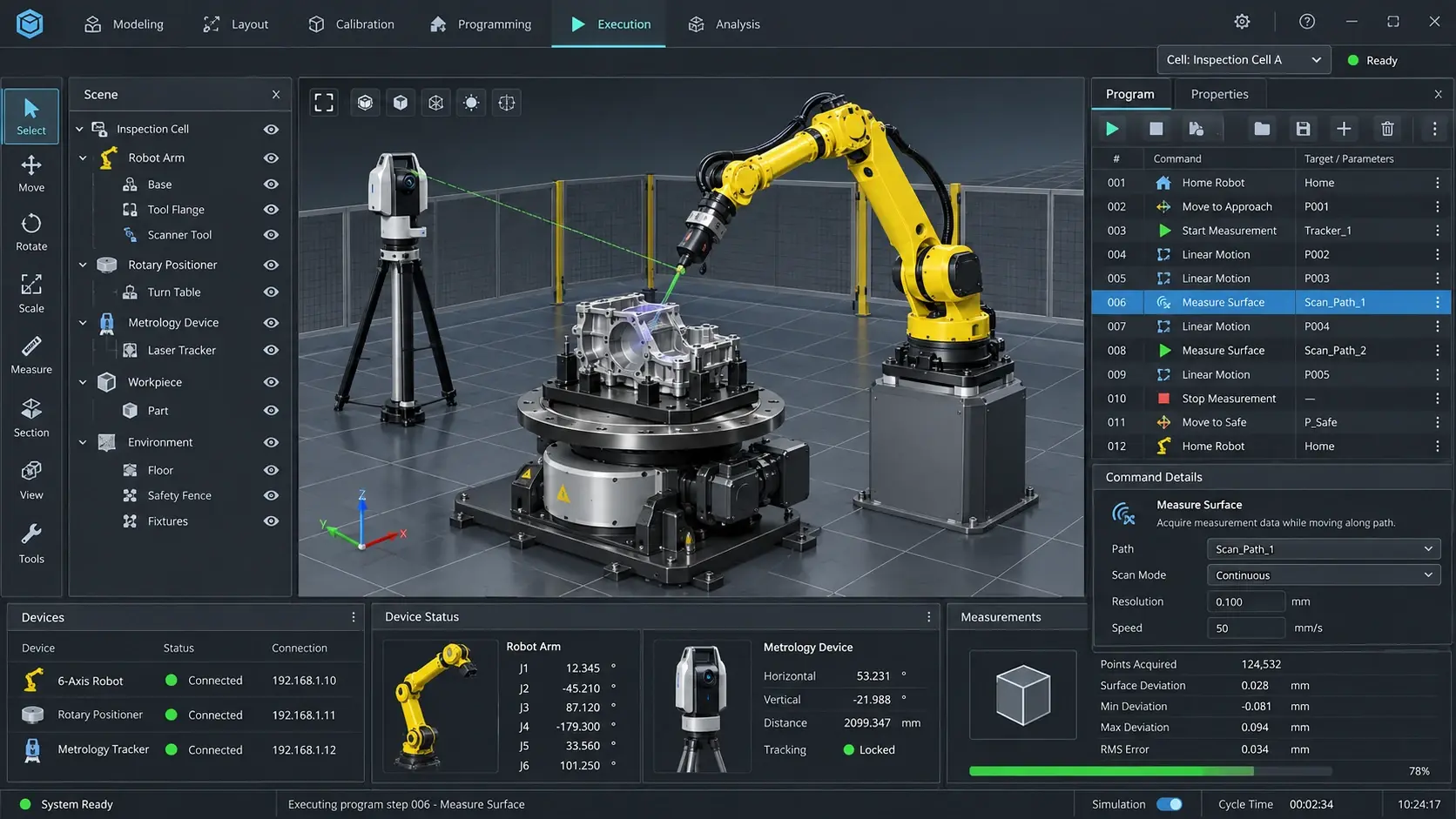Screen dimensions: 1456x819
Task: Click the wireframe cube view icon
Action: pos(435,103)
